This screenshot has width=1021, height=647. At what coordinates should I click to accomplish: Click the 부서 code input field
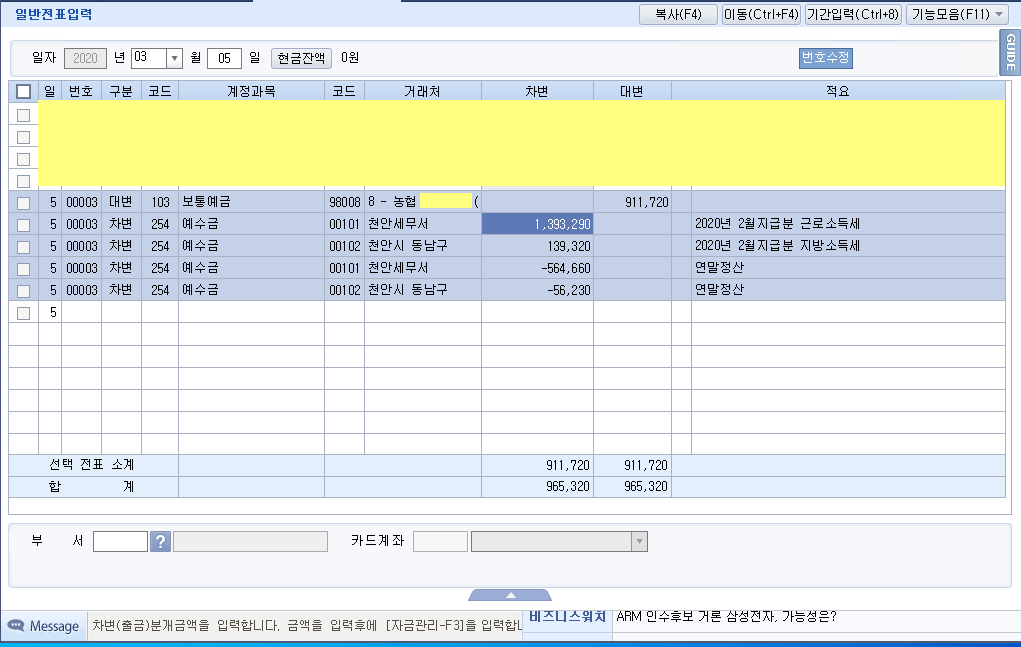(x=120, y=542)
